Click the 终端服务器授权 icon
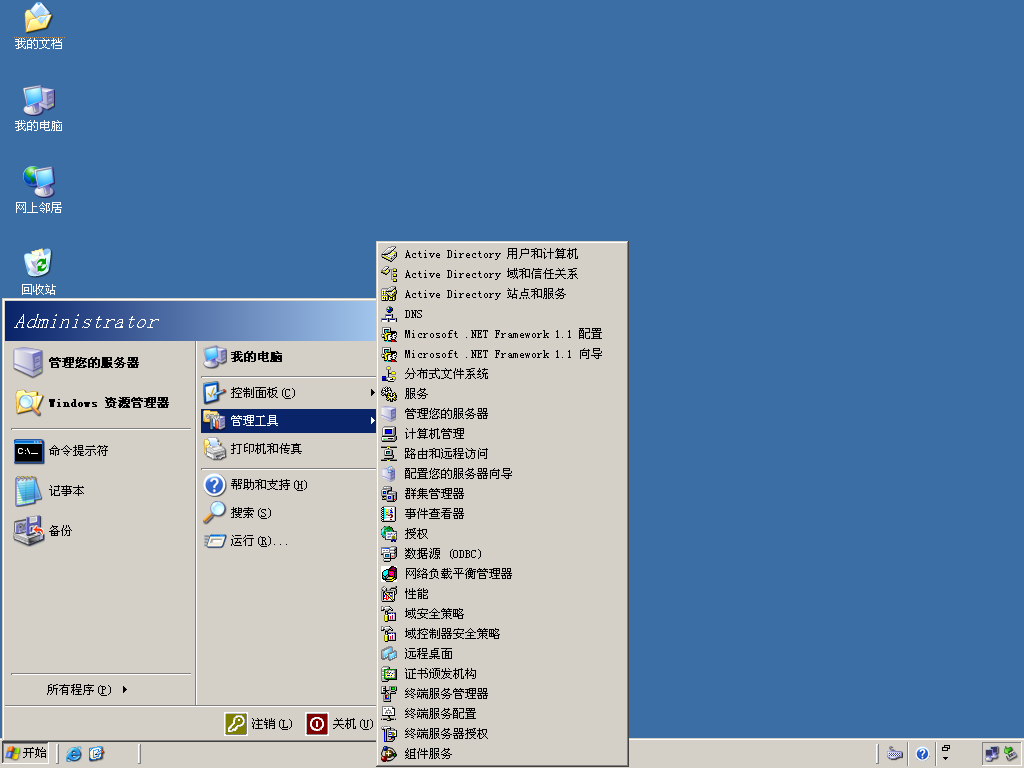 point(389,734)
